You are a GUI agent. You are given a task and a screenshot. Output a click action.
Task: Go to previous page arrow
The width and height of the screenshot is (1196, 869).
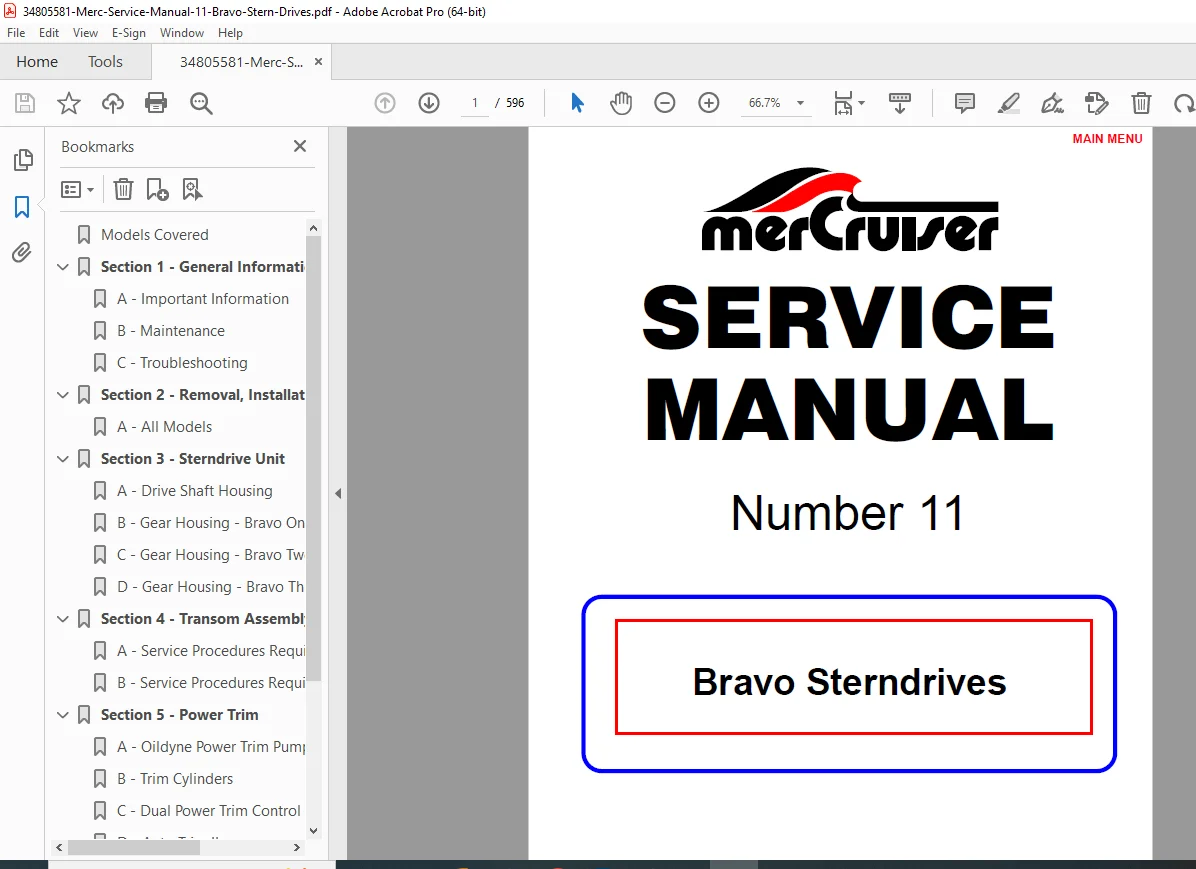[385, 103]
